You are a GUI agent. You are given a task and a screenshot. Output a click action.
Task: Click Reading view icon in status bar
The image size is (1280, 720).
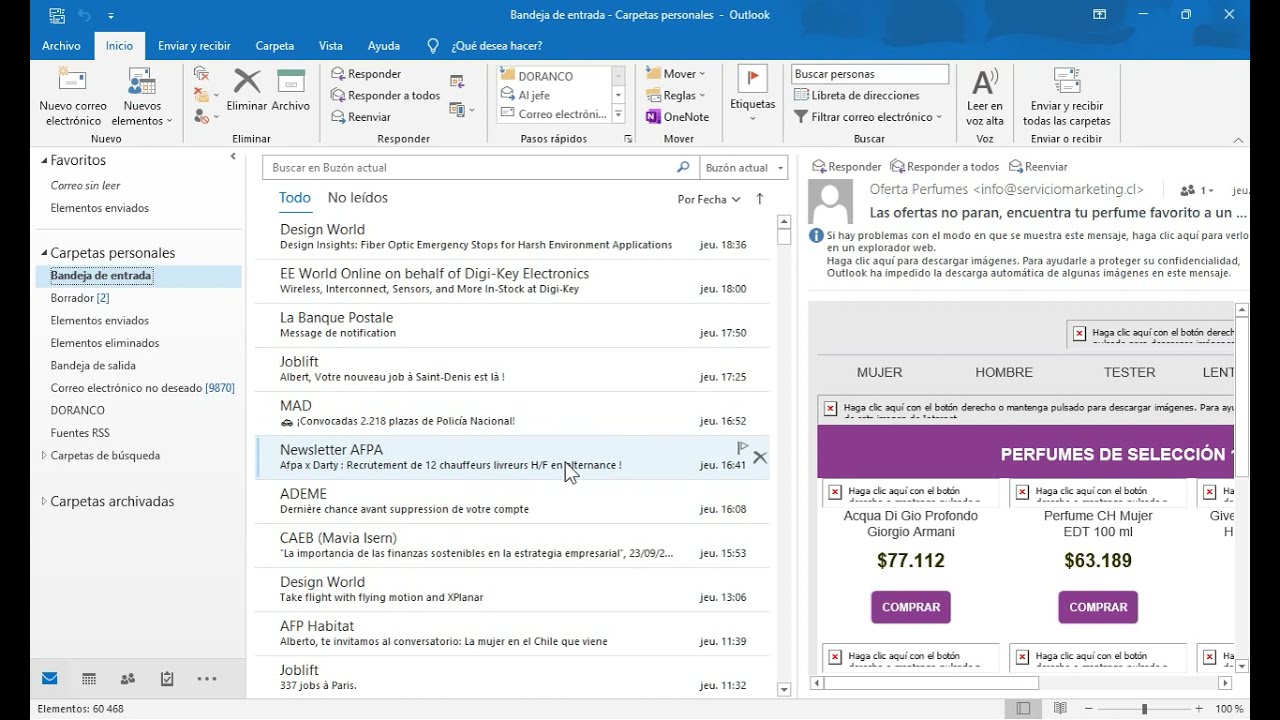click(x=1059, y=708)
